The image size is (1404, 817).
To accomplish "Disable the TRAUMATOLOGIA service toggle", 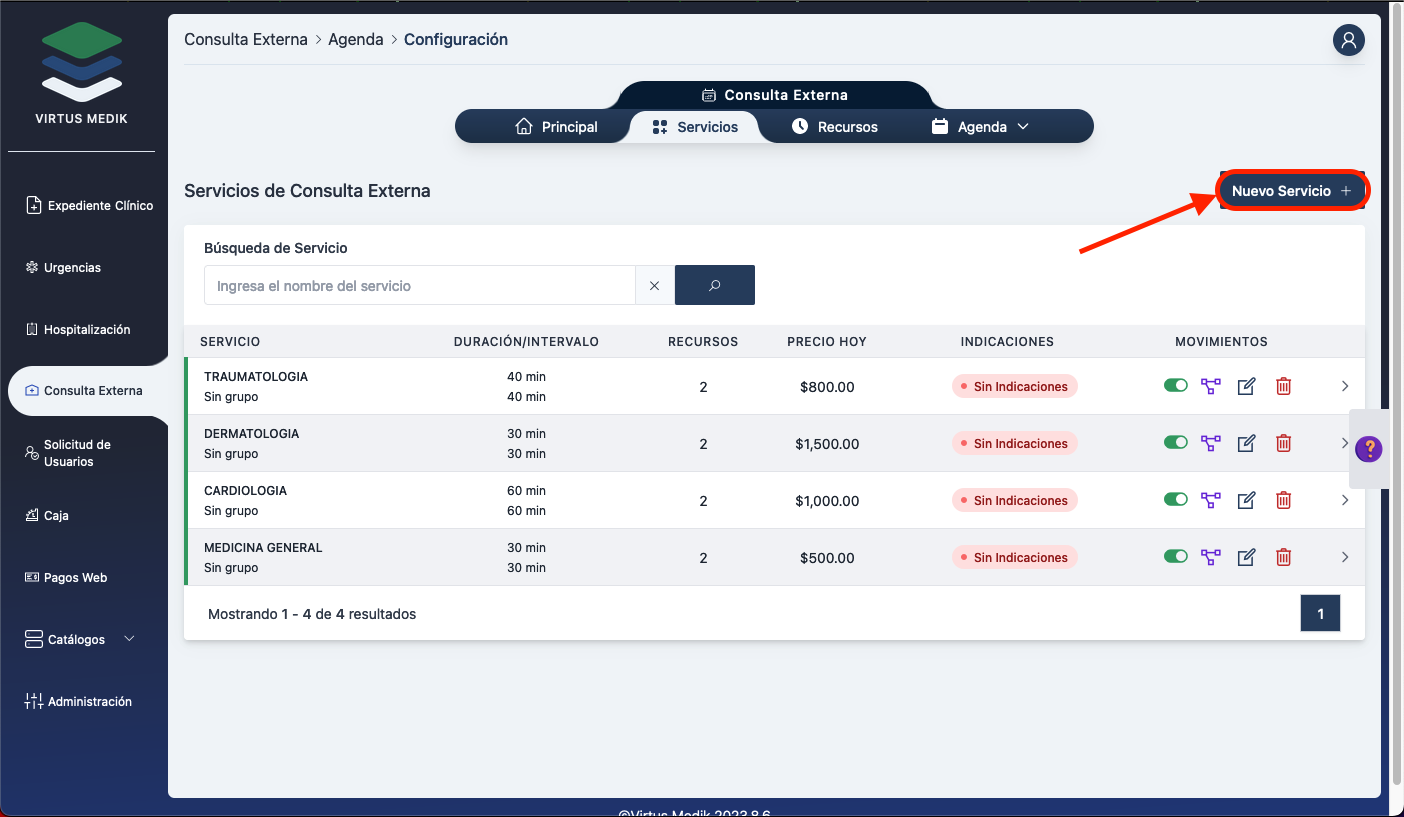I will (x=1175, y=386).
